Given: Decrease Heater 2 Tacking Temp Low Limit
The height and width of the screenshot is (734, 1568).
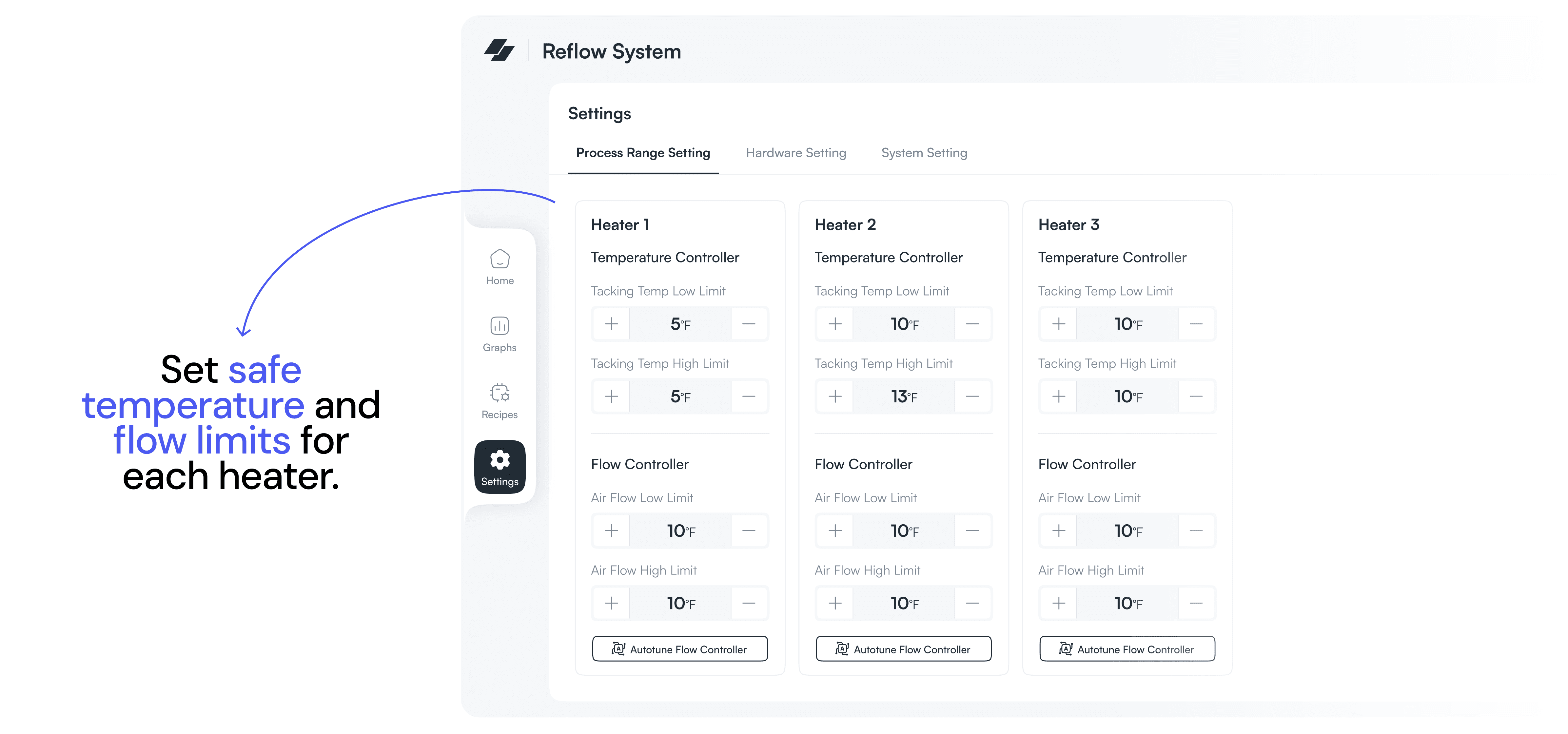Looking at the screenshot, I should (973, 324).
